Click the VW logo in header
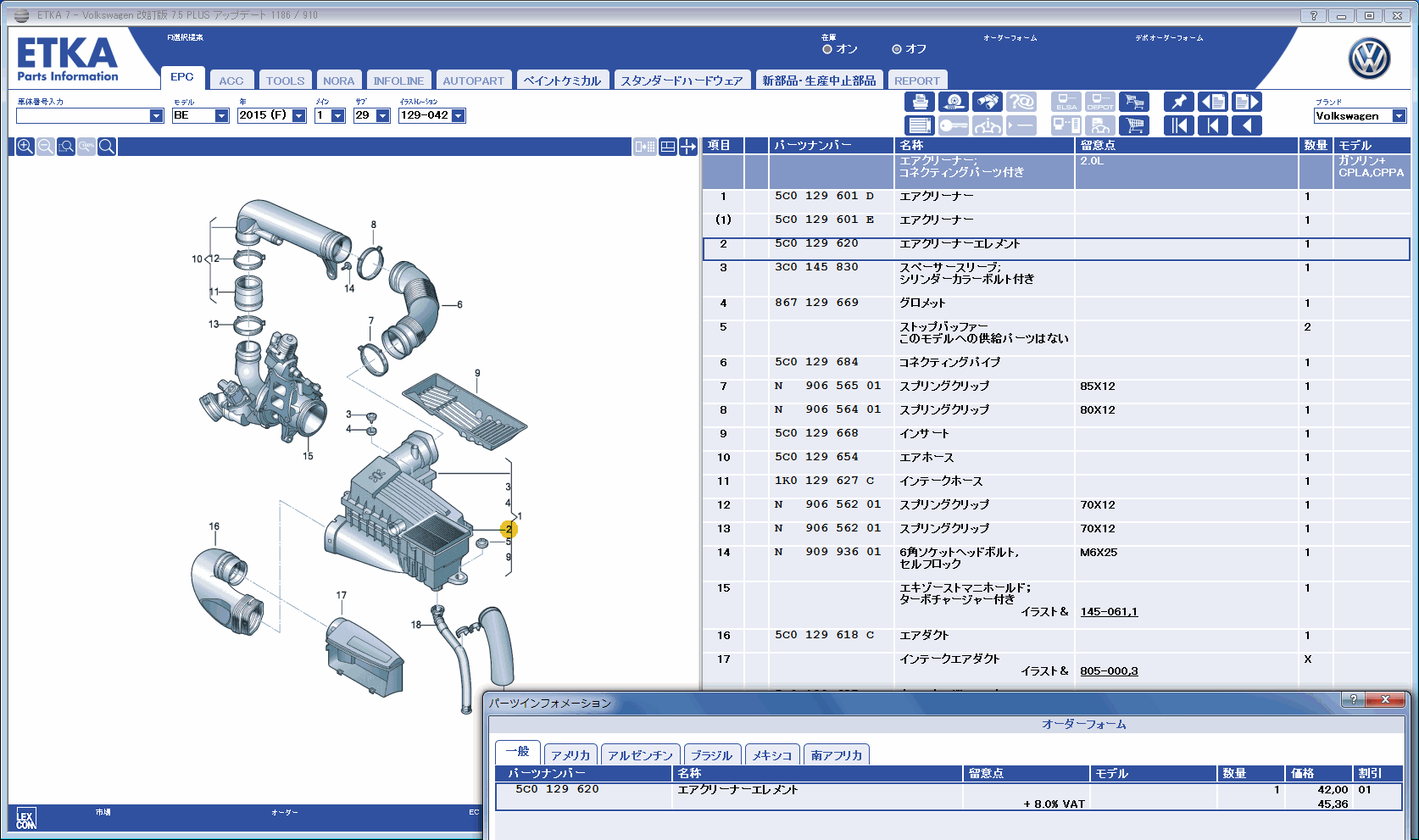The height and width of the screenshot is (840, 1419). (x=1369, y=58)
